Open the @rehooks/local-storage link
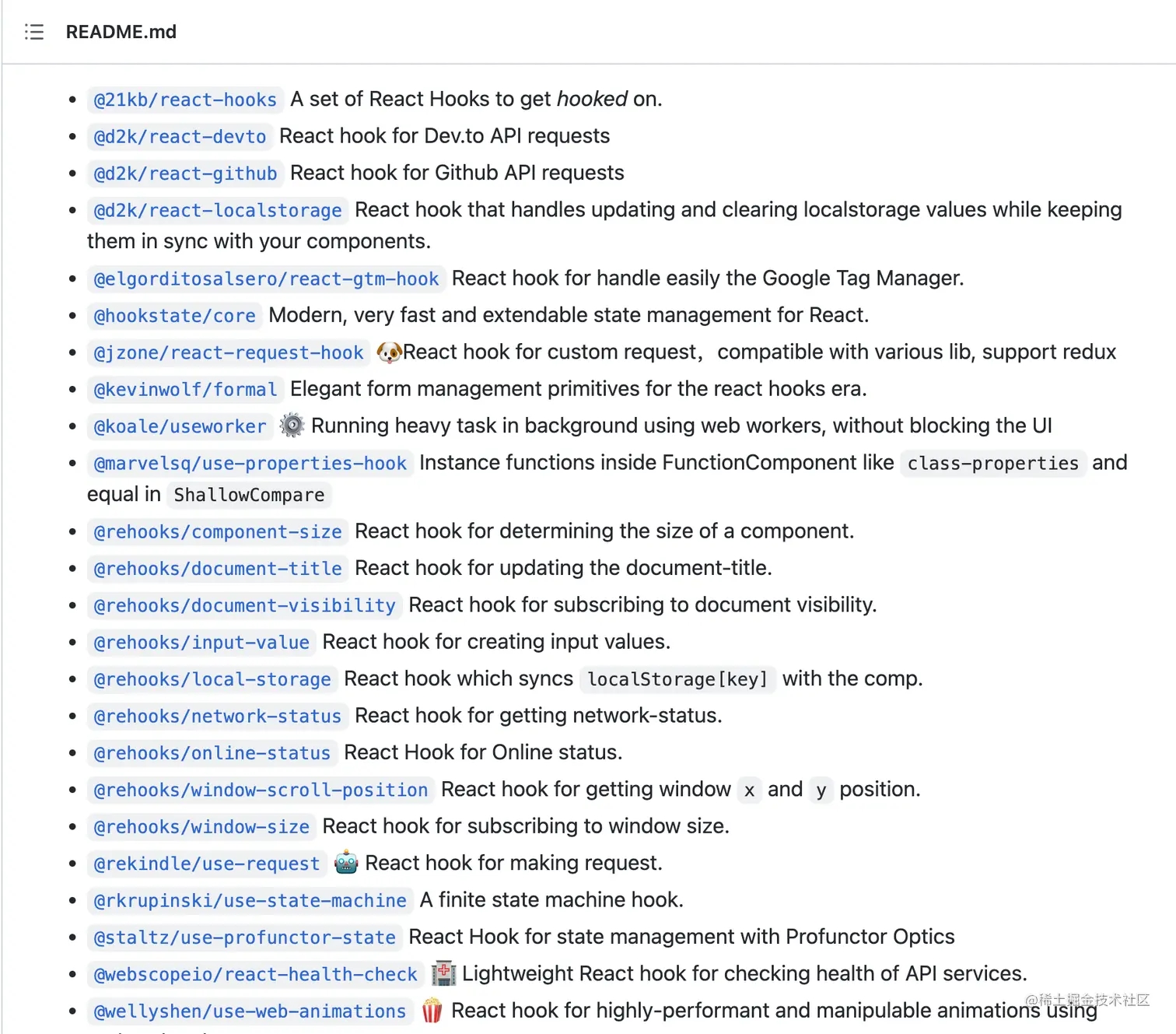This screenshot has width=1176, height=1034. [x=212, y=679]
